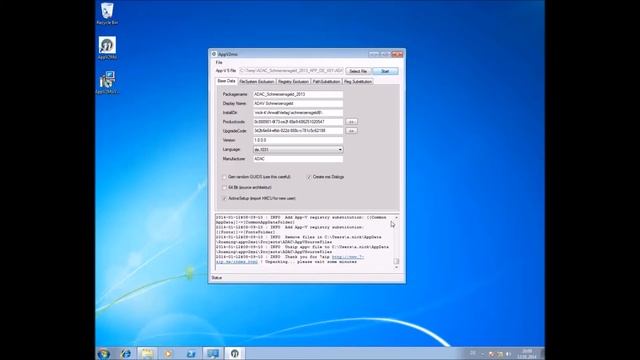Viewport: 640px width, 360px height.
Task: Open the taskbar clock and date
Action: [527, 353]
